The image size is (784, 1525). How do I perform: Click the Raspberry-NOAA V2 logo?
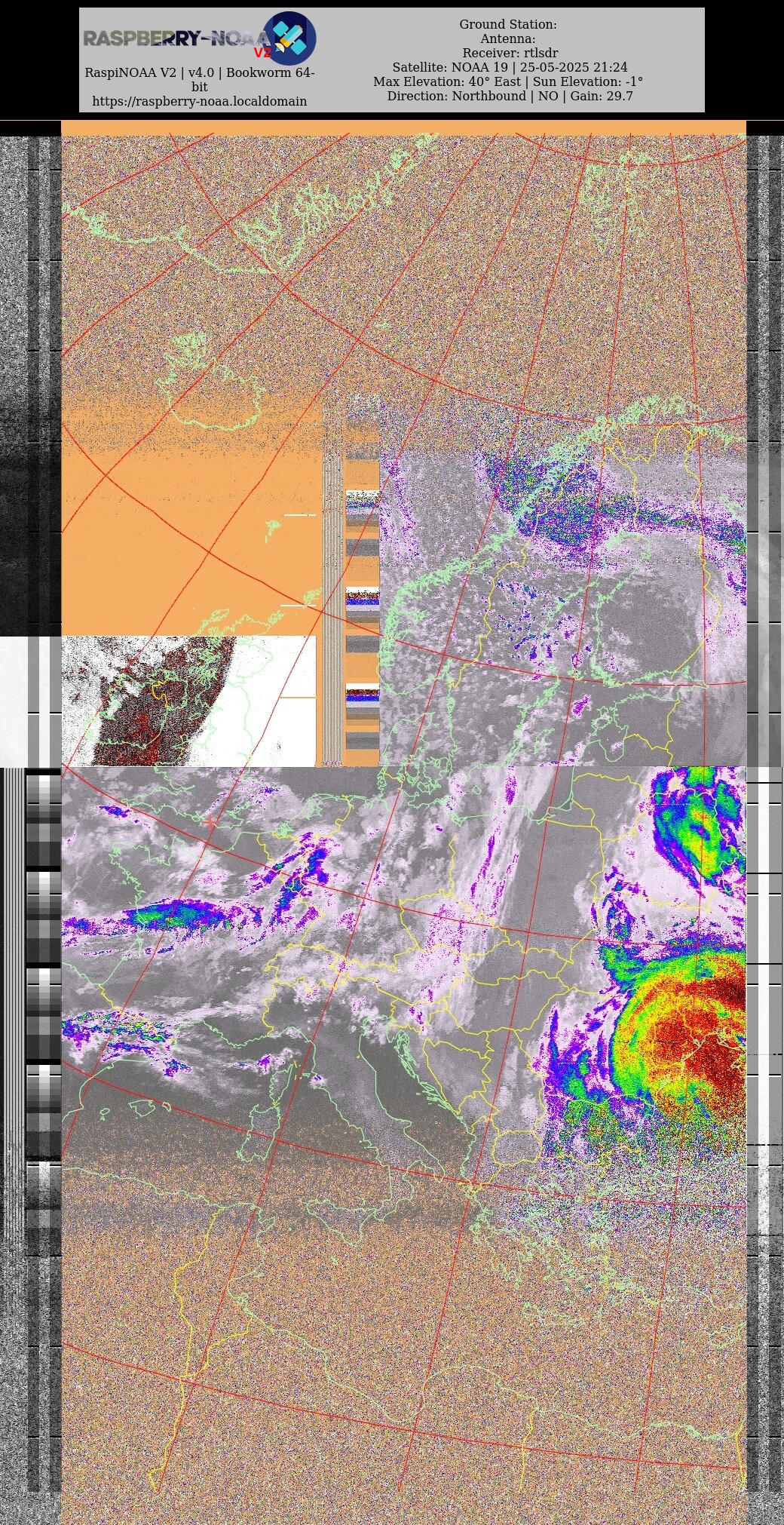pos(200,38)
